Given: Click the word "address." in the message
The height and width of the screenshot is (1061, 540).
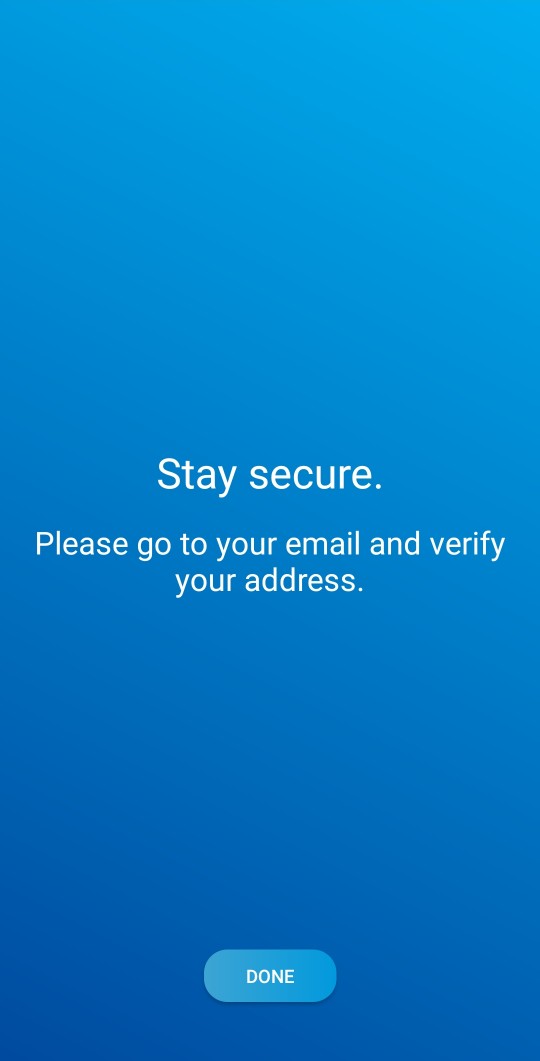Looking at the screenshot, I should 305,581.
